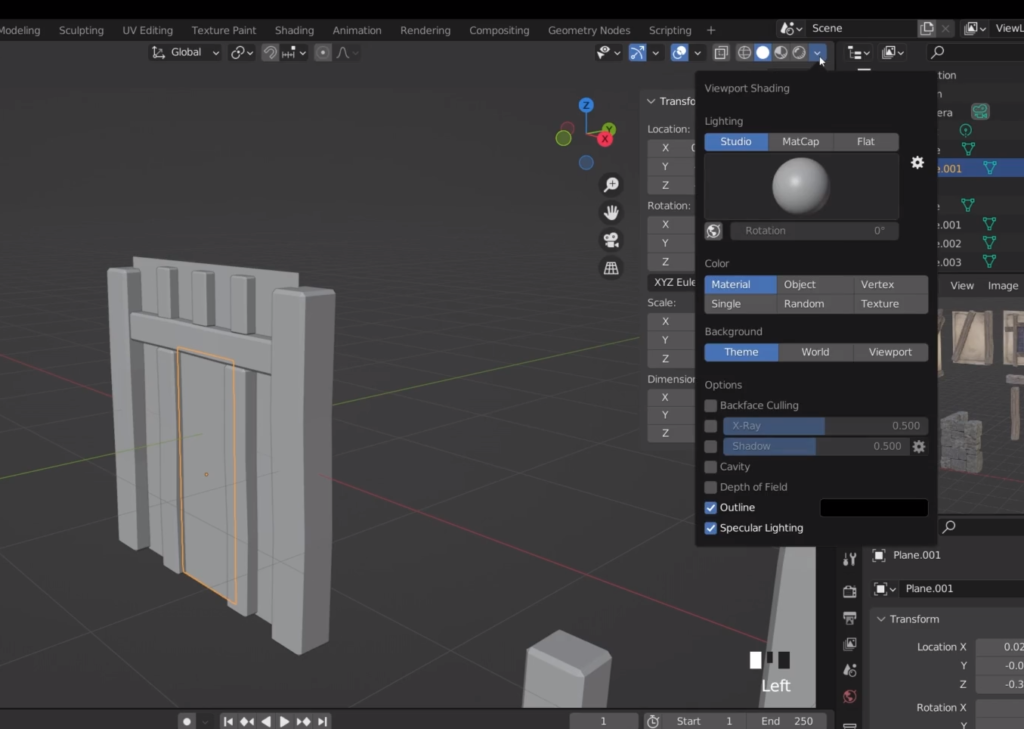1024x729 pixels.
Task: Open viewport shading options dropdown arrow
Action: pyautogui.click(x=818, y=53)
